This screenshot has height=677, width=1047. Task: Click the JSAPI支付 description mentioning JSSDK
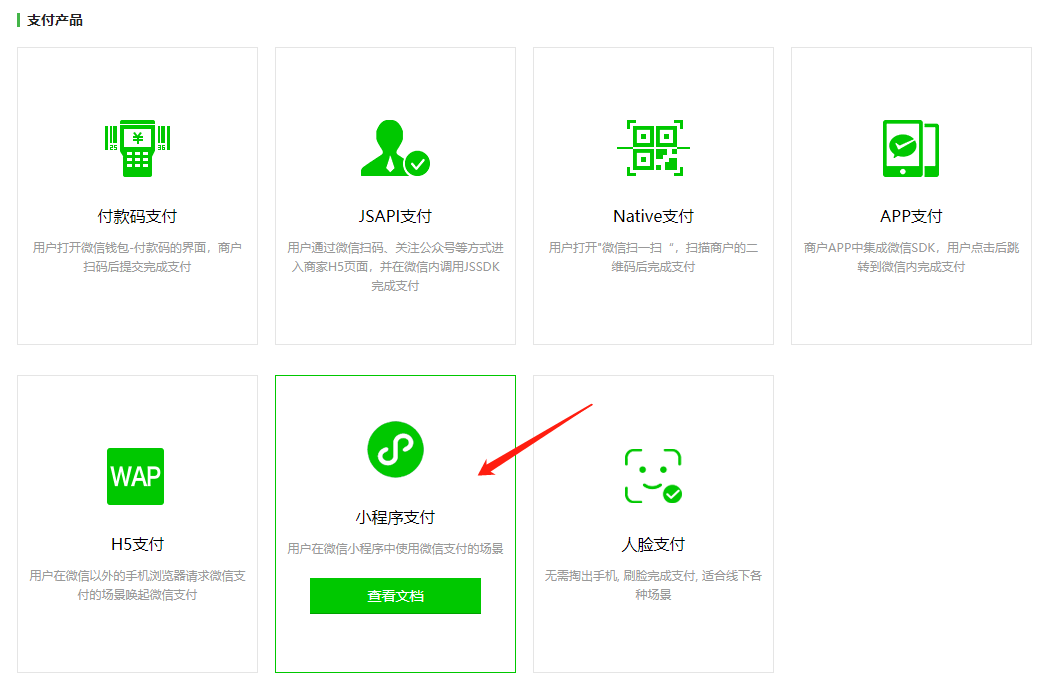395,266
